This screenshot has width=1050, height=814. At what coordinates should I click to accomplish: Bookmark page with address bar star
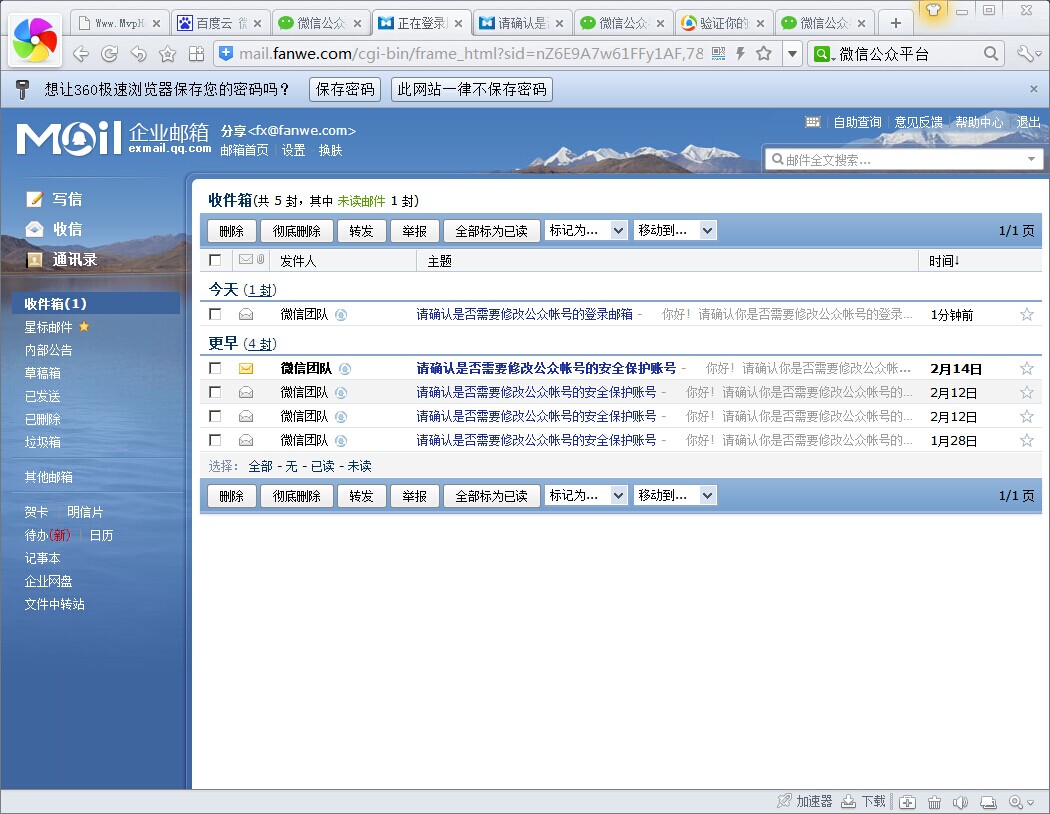[x=764, y=54]
